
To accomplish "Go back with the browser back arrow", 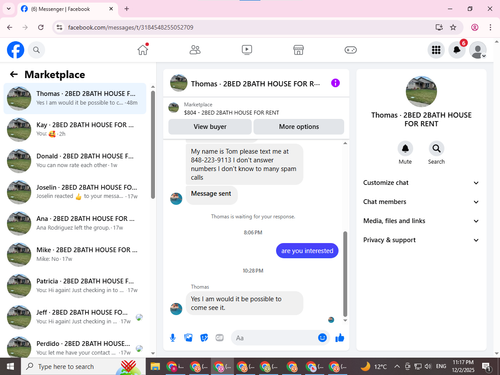I will (x=10, y=27).
